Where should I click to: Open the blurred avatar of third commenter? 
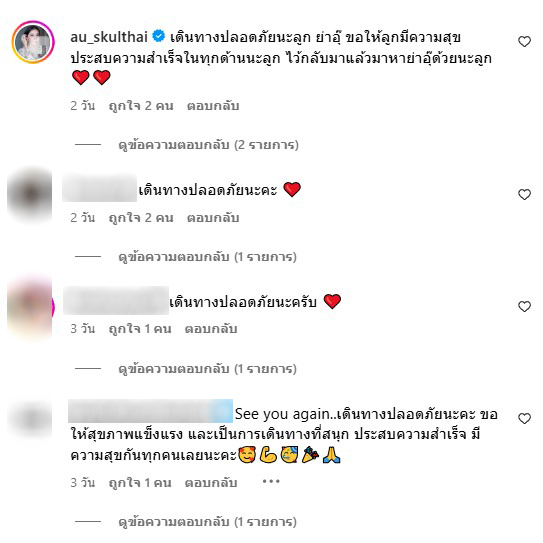coord(30,306)
